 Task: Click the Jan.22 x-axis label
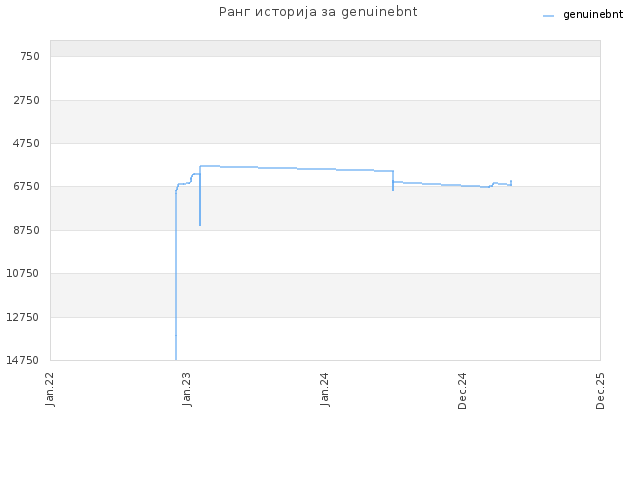[50, 389]
